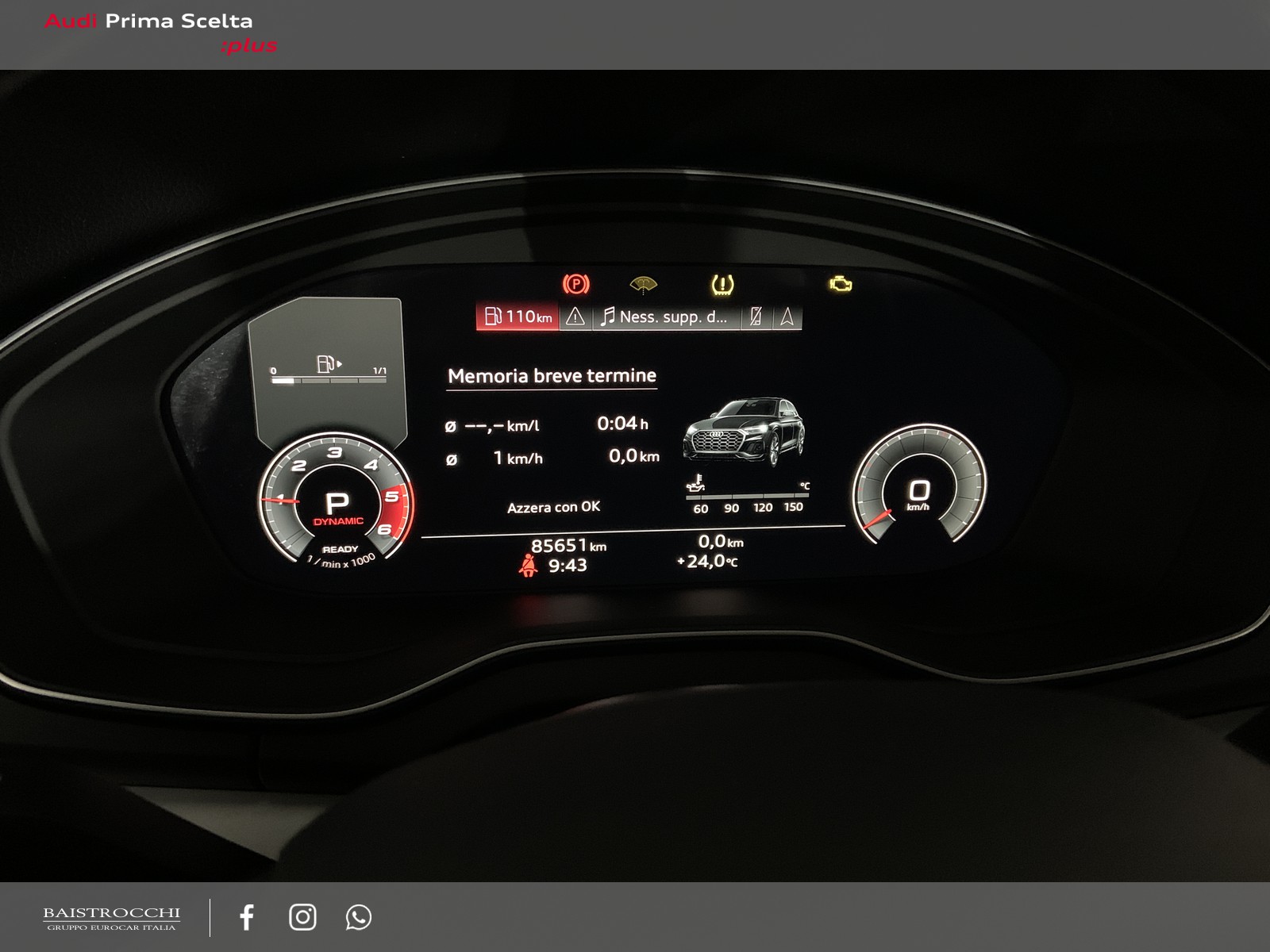Select the no-phone status tab
This screenshot has width=1270, height=952.
756,317
